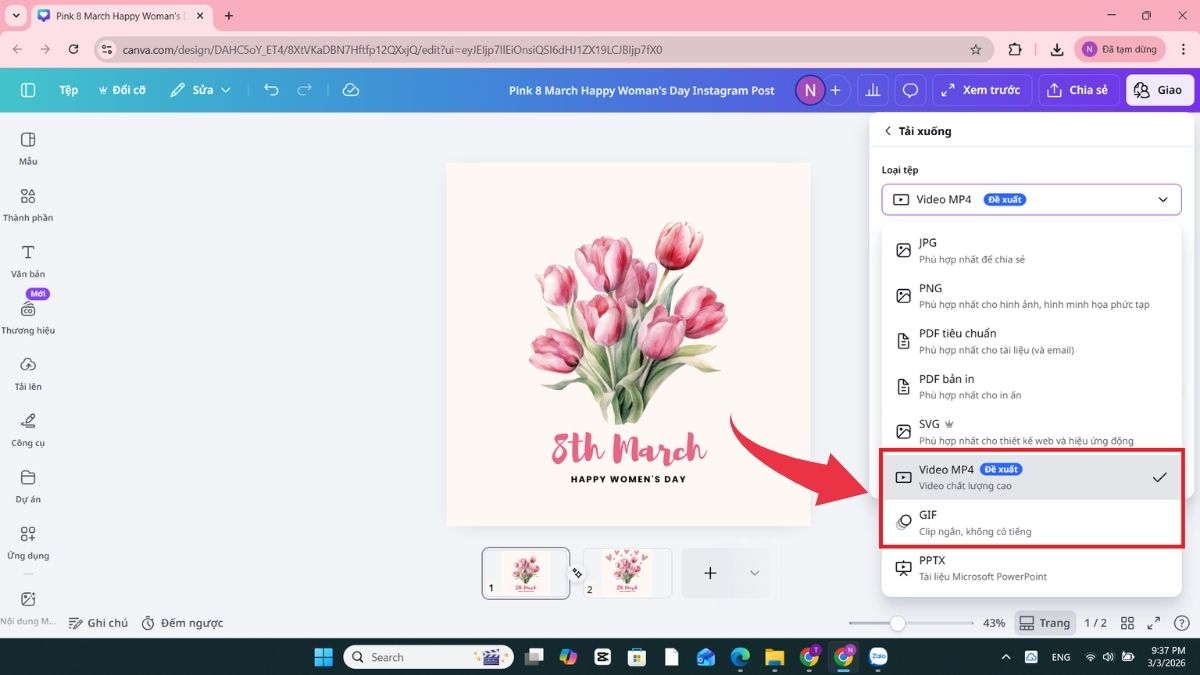
Task: Open the Tệp file menu
Action: 68,90
